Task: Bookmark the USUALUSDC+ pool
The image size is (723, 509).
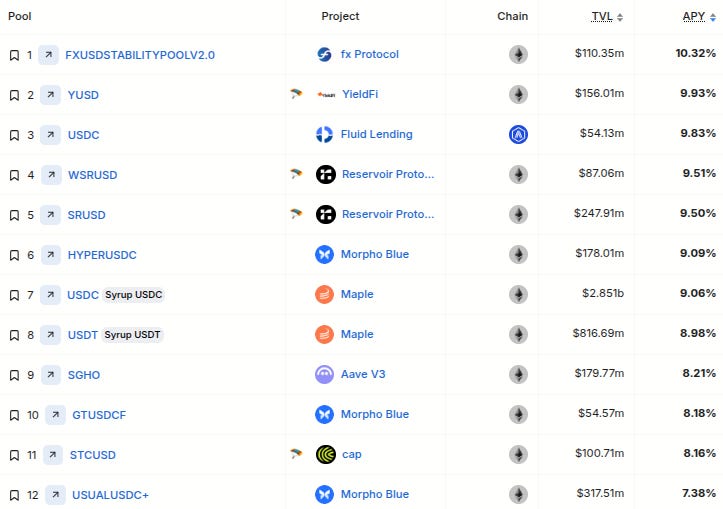Action: [x=14, y=495]
